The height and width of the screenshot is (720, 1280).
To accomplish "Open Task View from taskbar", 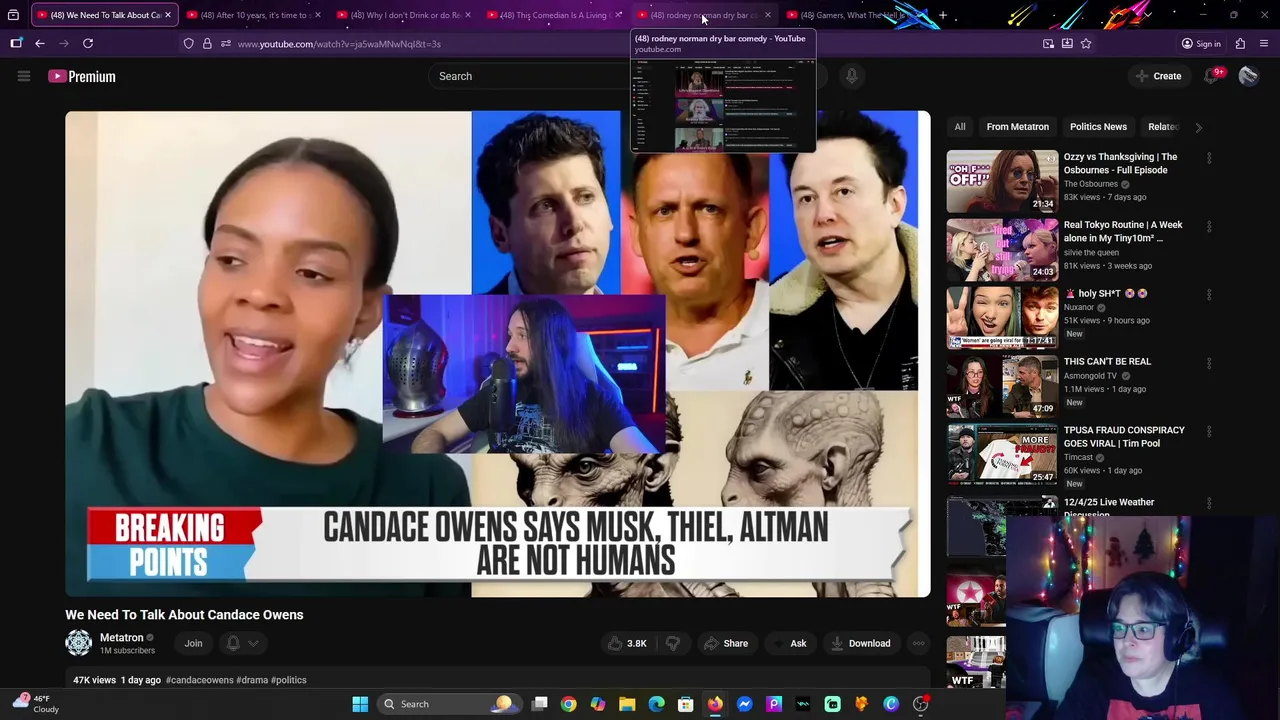I will click(x=540, y=704).
